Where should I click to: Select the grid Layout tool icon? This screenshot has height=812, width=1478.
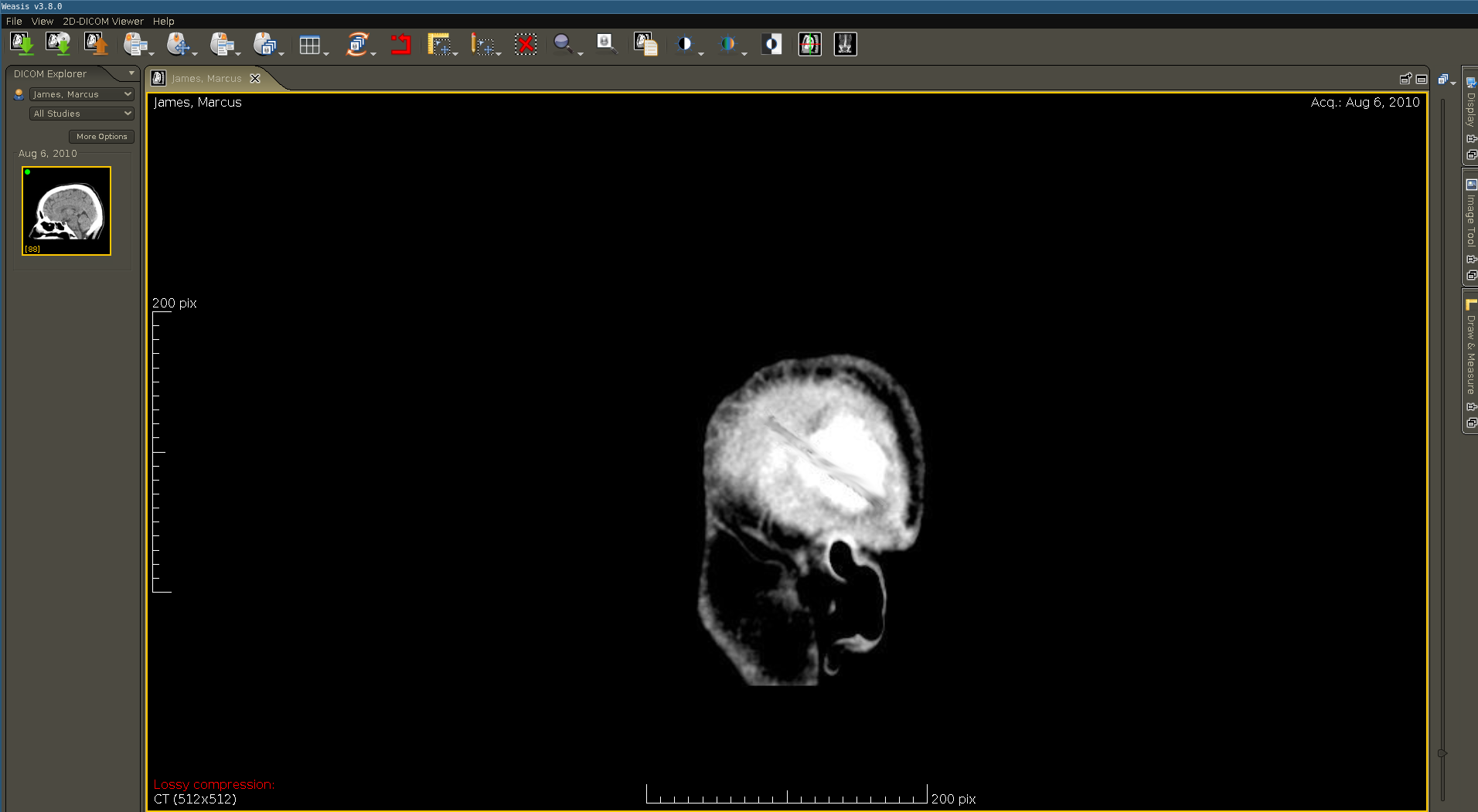pos(312,44)
